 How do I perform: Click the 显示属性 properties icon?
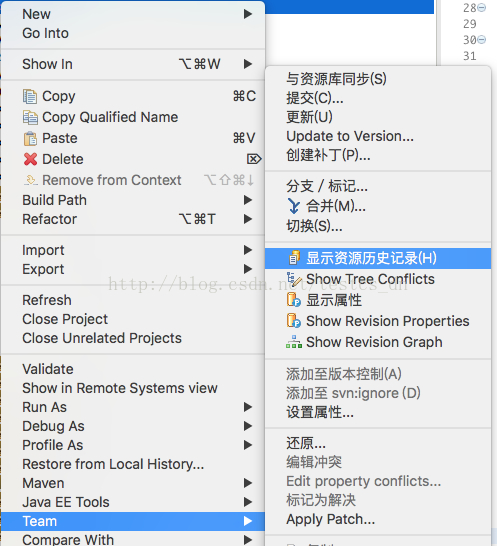(294, 300)
